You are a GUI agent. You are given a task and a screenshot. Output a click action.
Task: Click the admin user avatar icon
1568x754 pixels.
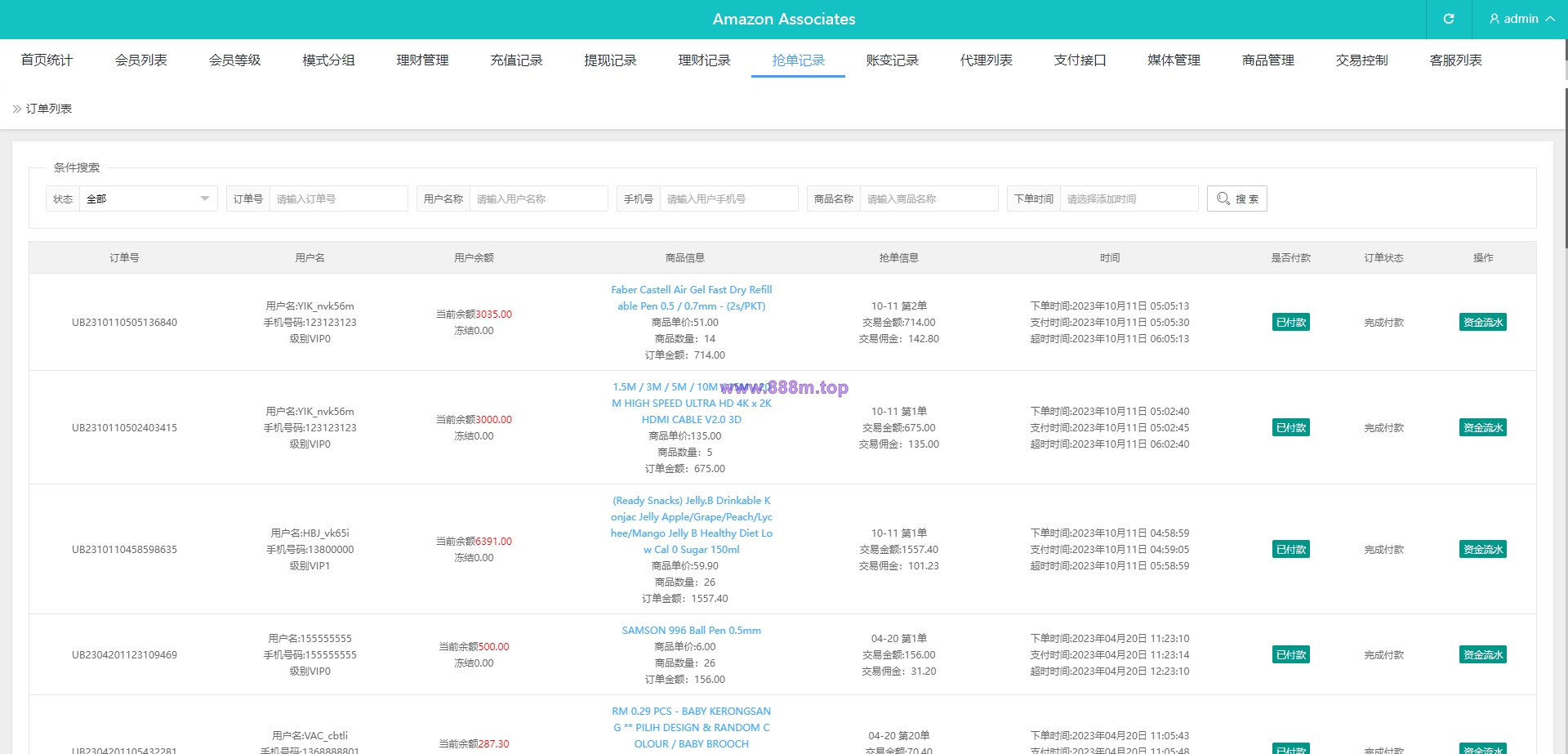click(1494, 19)
